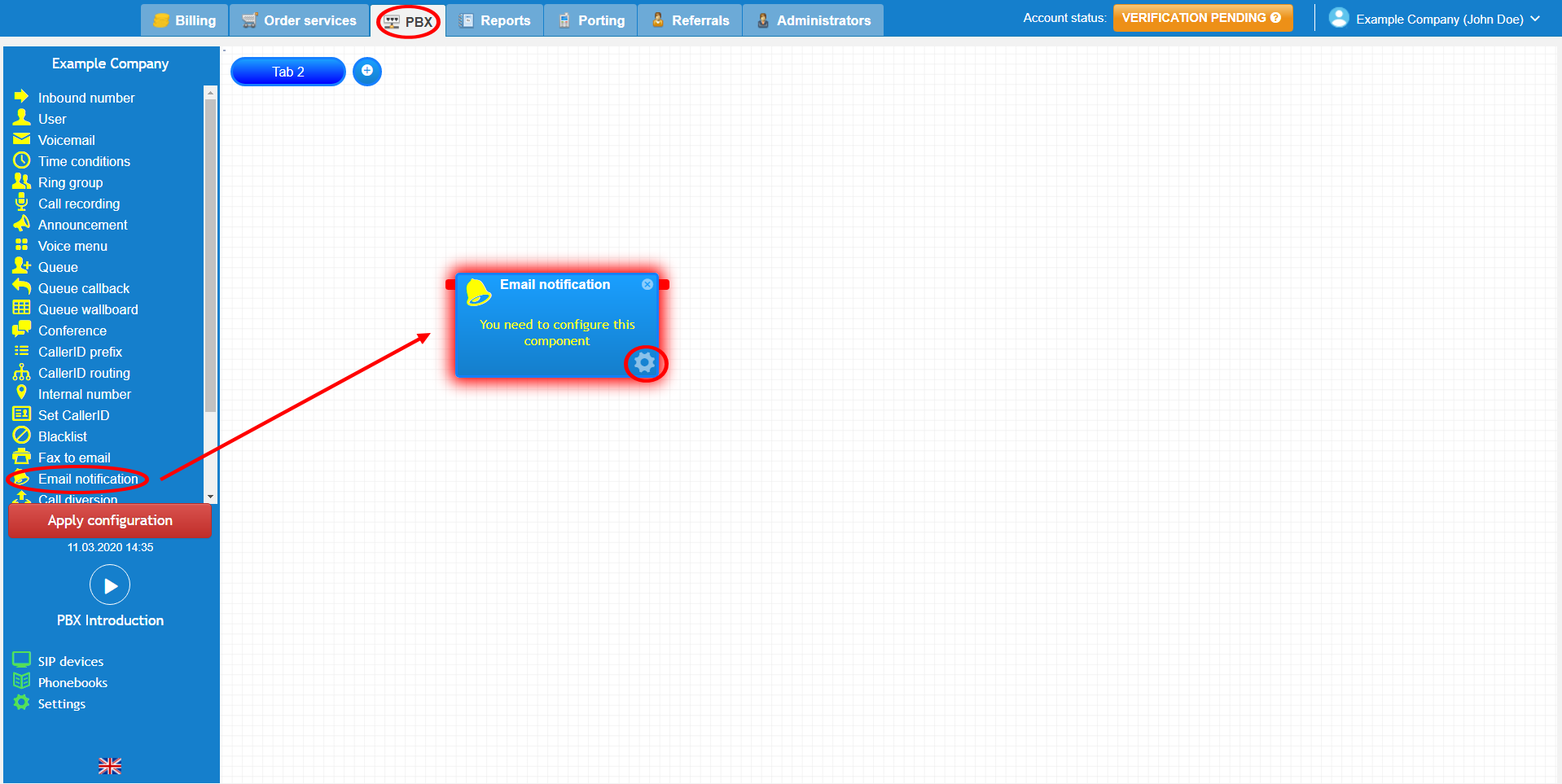Click the Email notification block title
This screenshot has width=1562, height=784.
[x=555, y=284]
